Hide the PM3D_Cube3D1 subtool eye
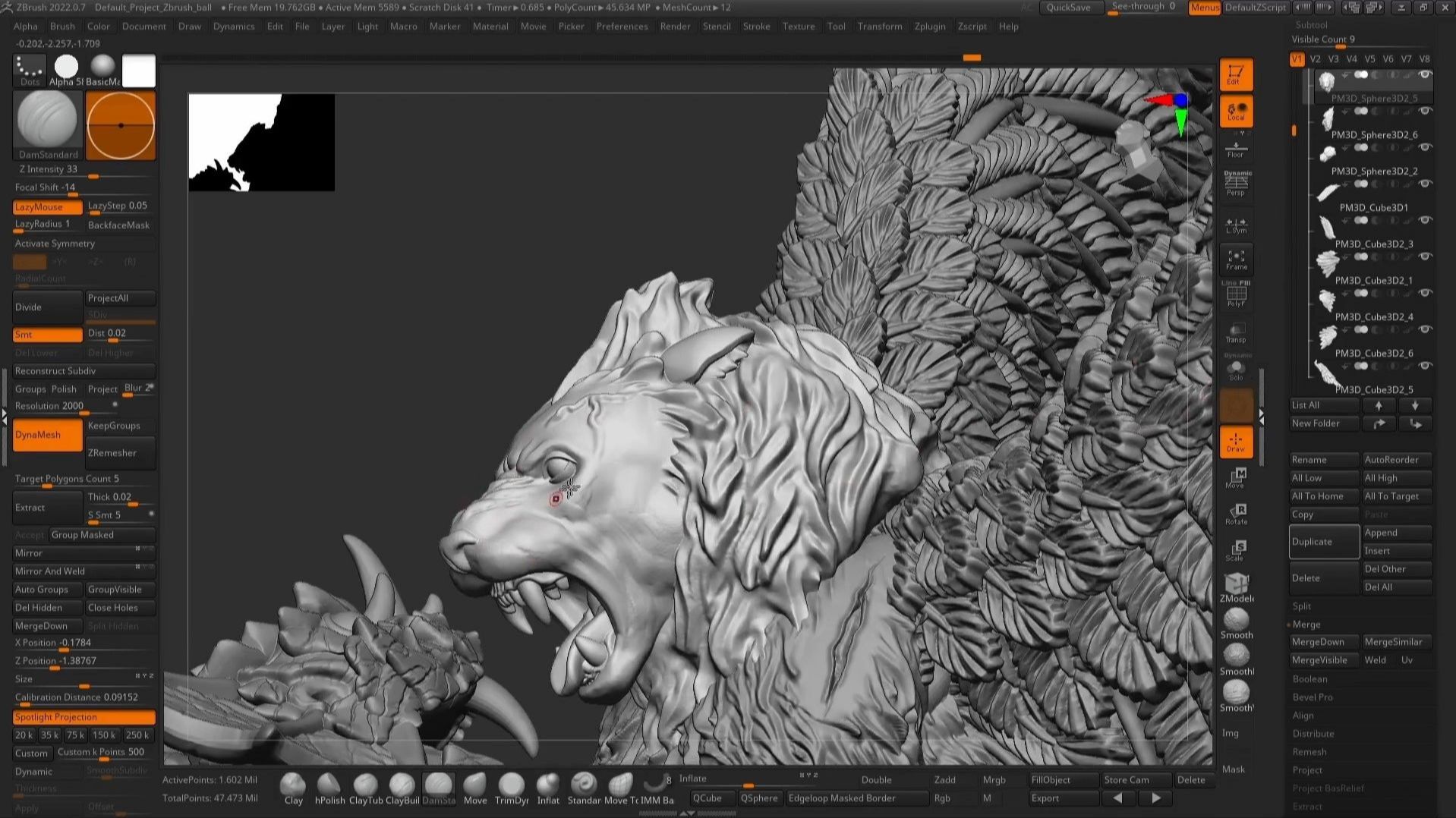The image size is (1456, 818). coord(1425,184)
